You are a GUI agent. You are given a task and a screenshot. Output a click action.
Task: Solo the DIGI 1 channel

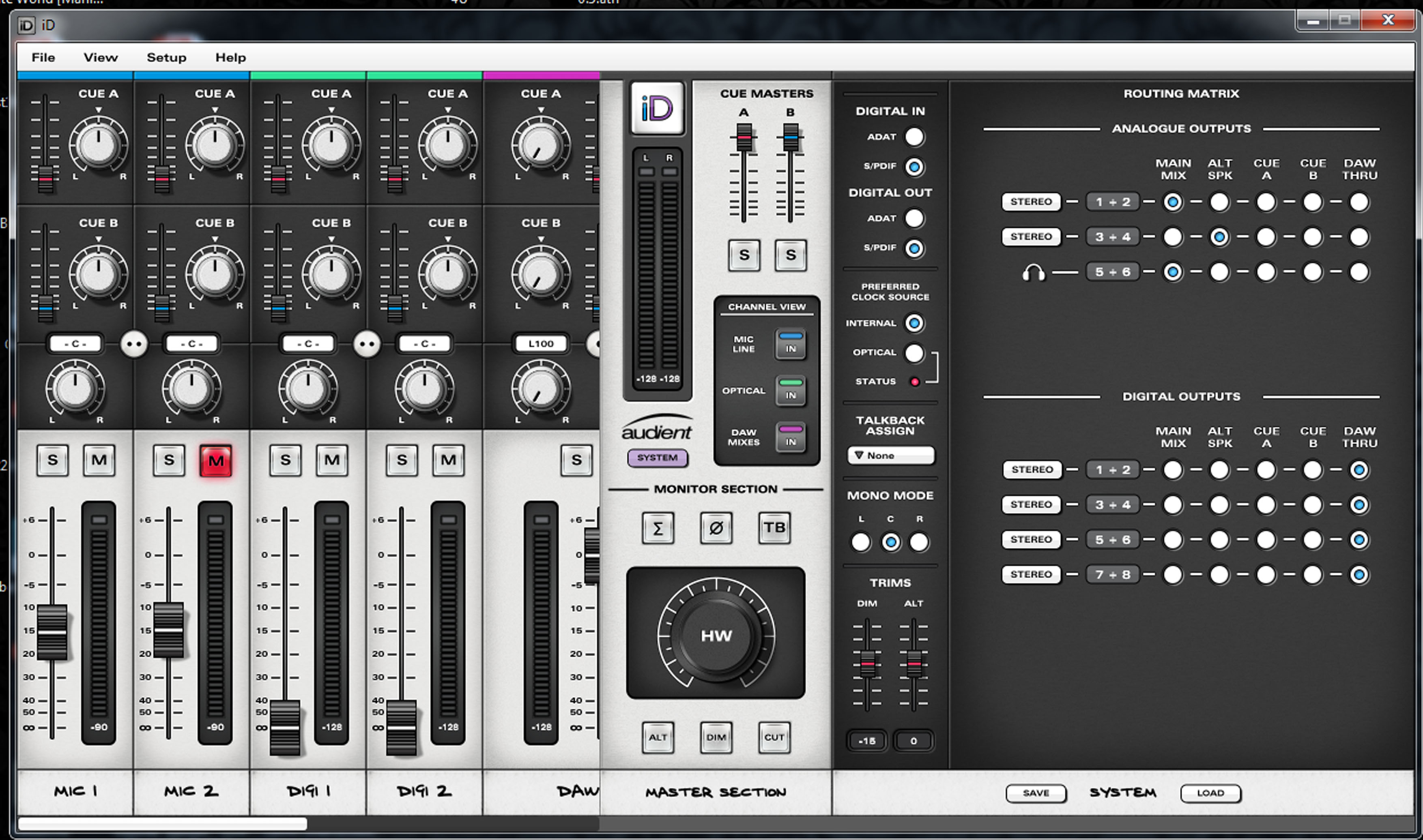pyautogui.click(x=286, y=460)
